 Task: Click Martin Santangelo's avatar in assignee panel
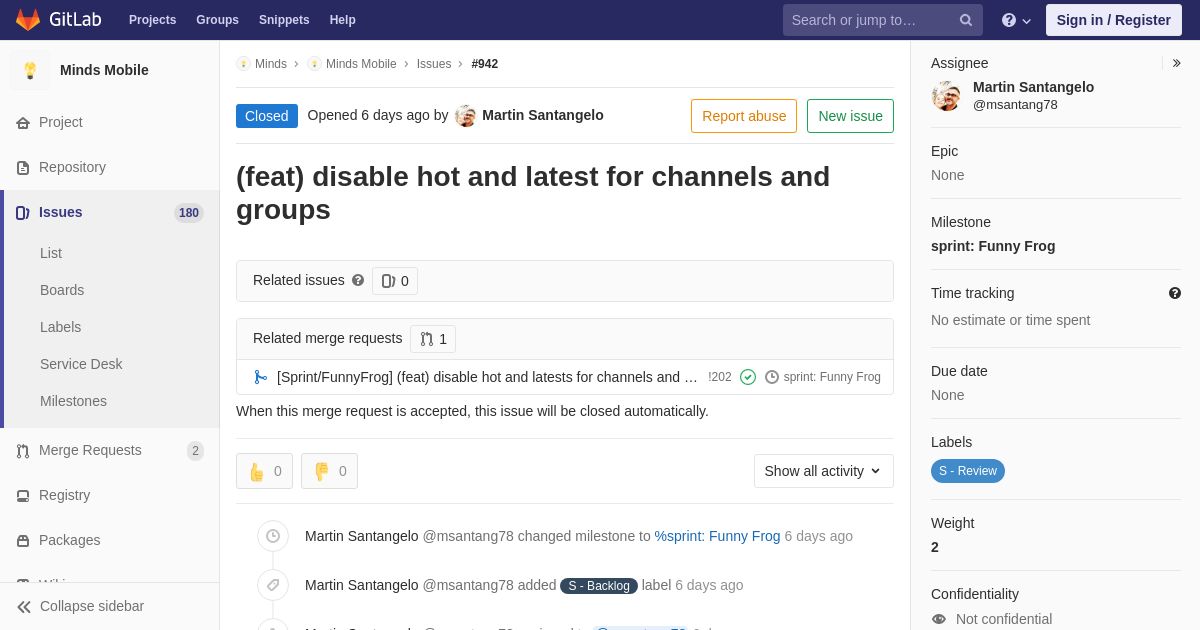[x=946, y=96]
